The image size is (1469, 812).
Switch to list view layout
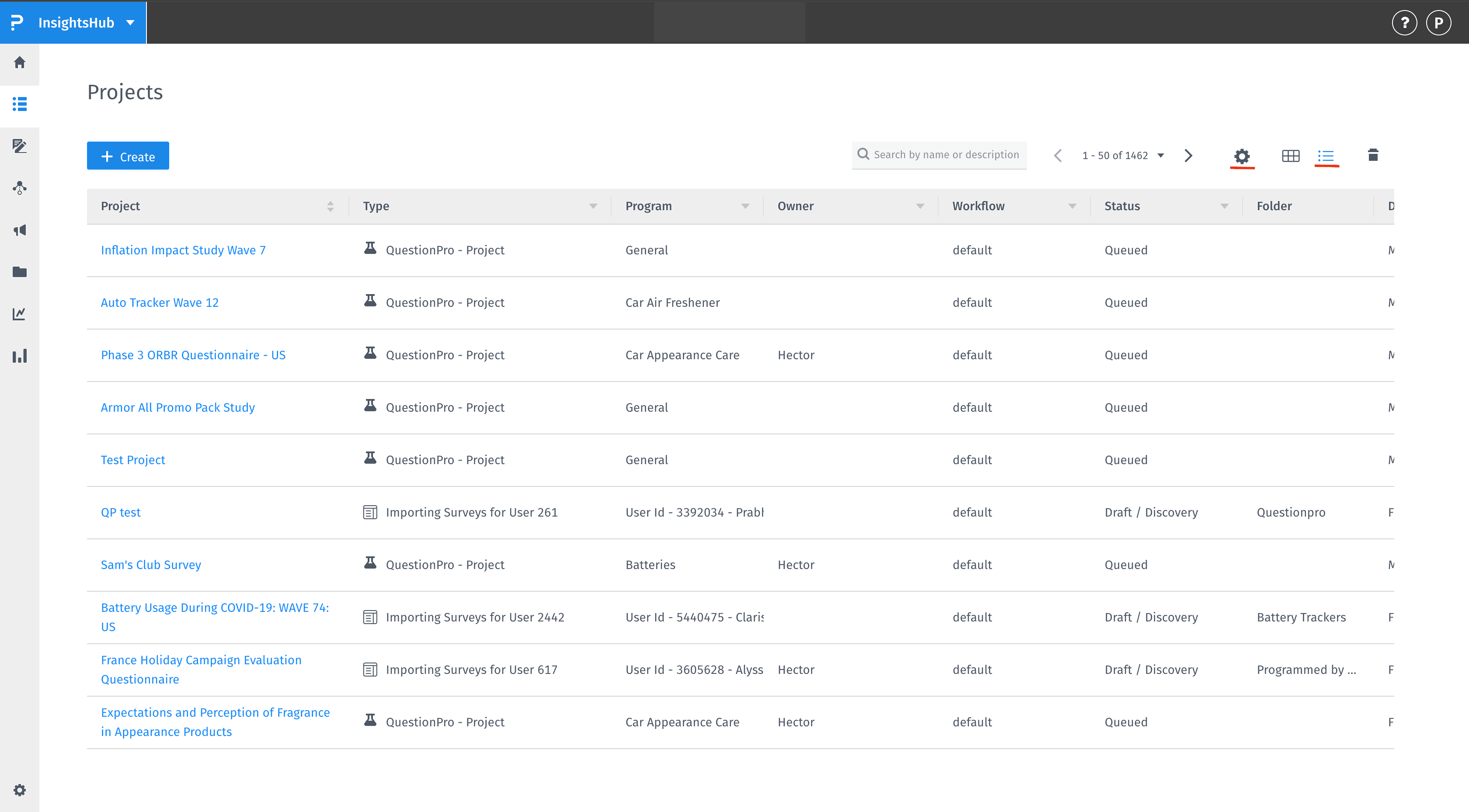pyautogui.click(x=1326, y=156)
